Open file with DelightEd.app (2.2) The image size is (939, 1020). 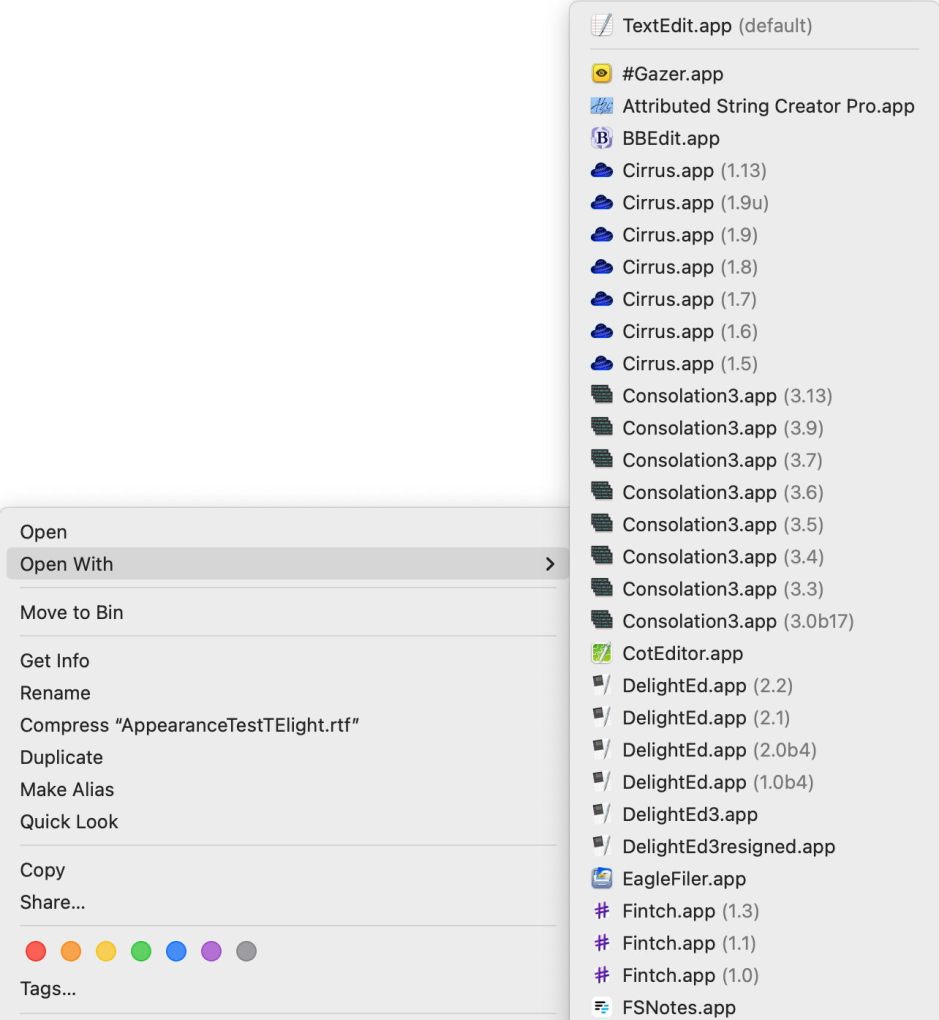point(684,686)
